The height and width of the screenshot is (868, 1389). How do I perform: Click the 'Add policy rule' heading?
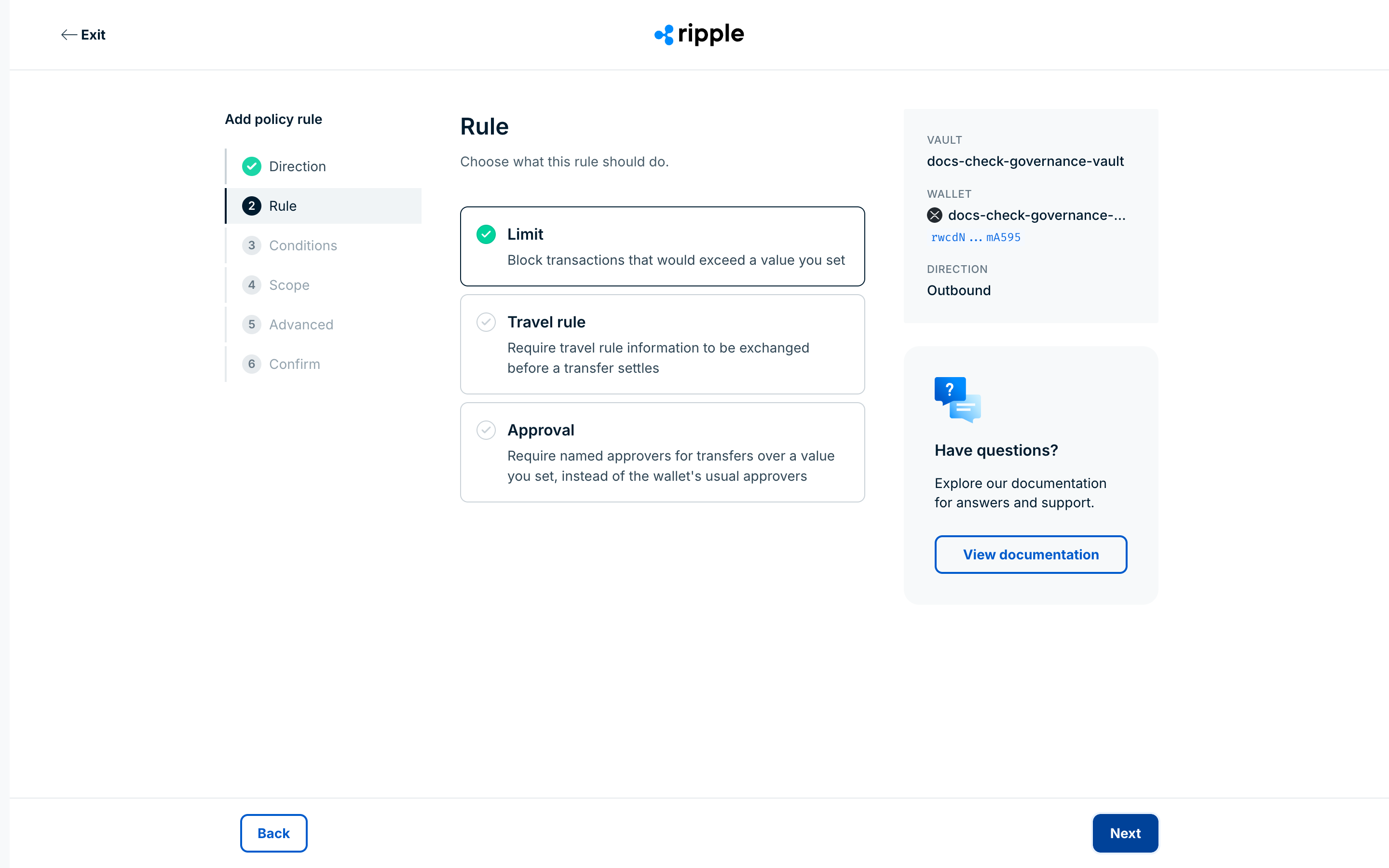coord(273,120)
